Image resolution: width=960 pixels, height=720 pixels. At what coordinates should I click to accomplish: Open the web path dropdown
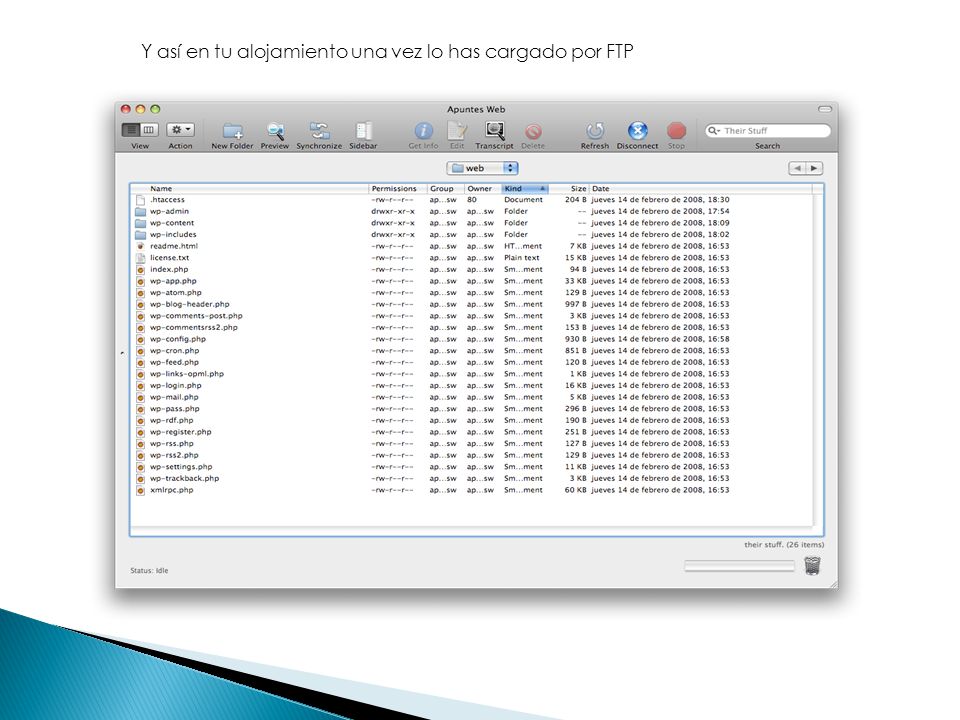482,168
